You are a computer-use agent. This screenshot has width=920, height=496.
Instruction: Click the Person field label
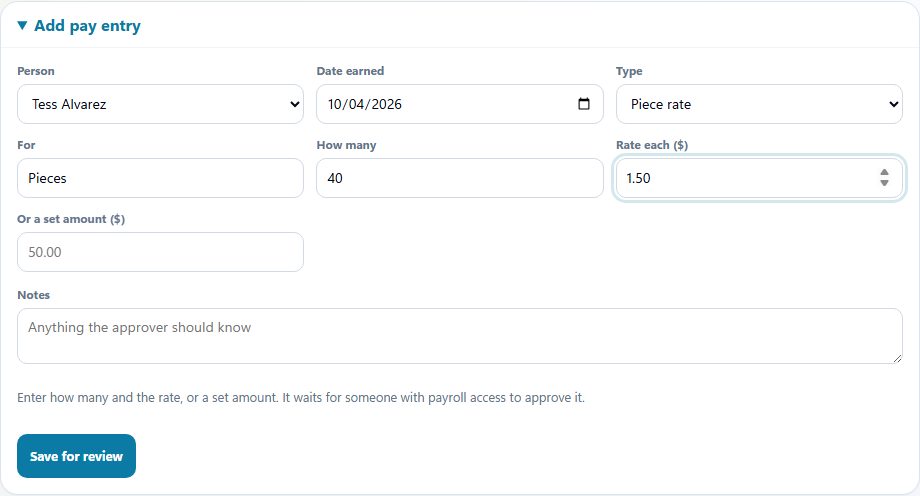click(x=36, y=71)
